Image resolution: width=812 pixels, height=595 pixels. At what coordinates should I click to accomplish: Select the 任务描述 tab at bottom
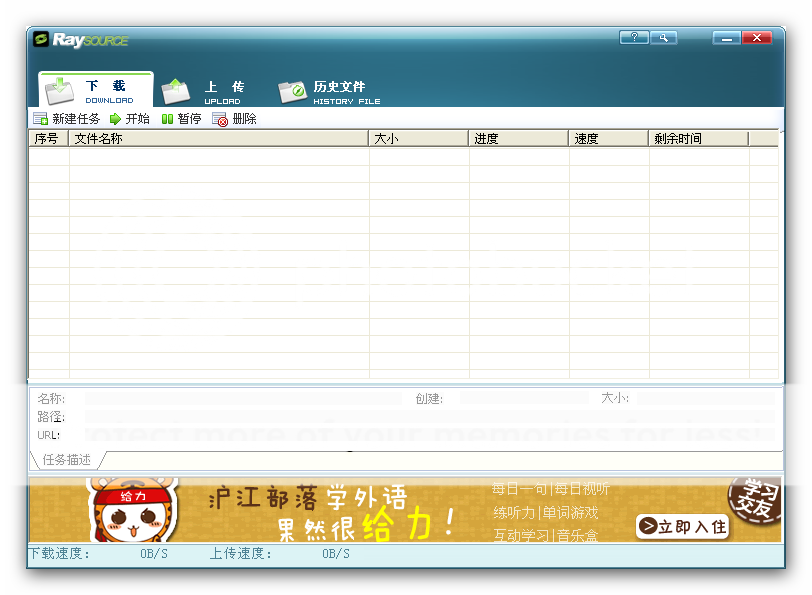tap(67, 460)
